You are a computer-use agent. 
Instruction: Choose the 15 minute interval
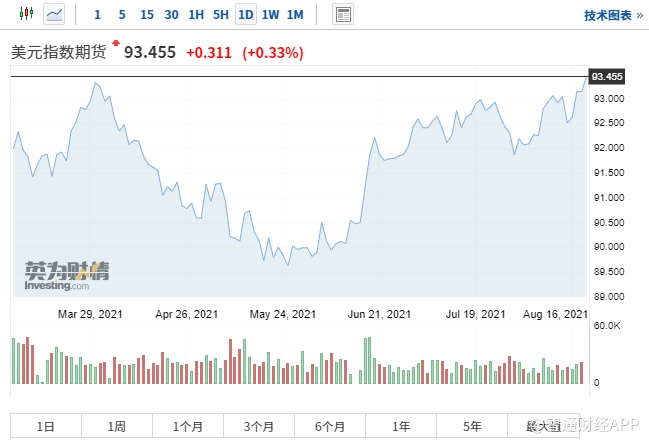point(147,15)
